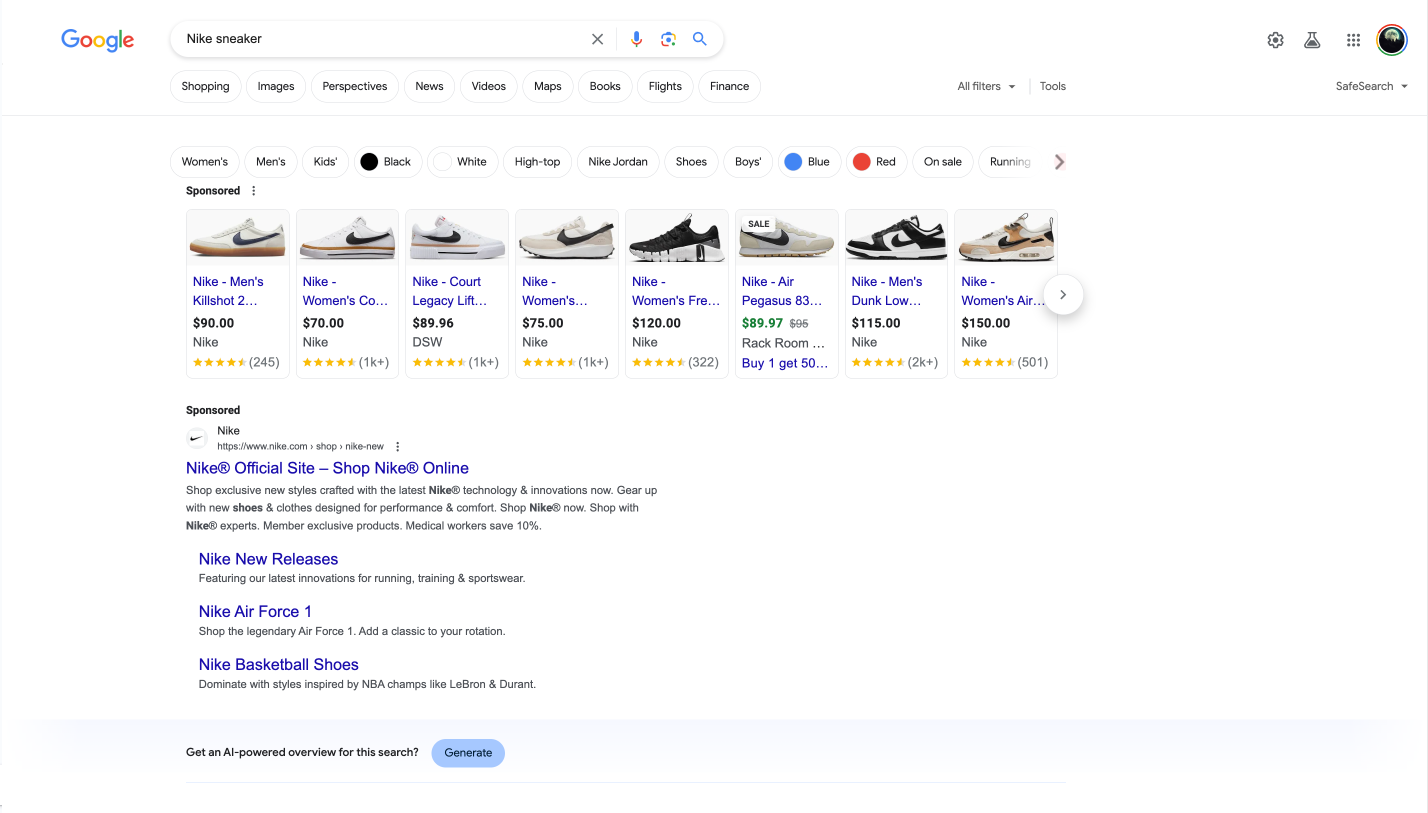Filter results by Women's chip
Viewport: 1428px width, 813px height.
[x=205, y=162]
